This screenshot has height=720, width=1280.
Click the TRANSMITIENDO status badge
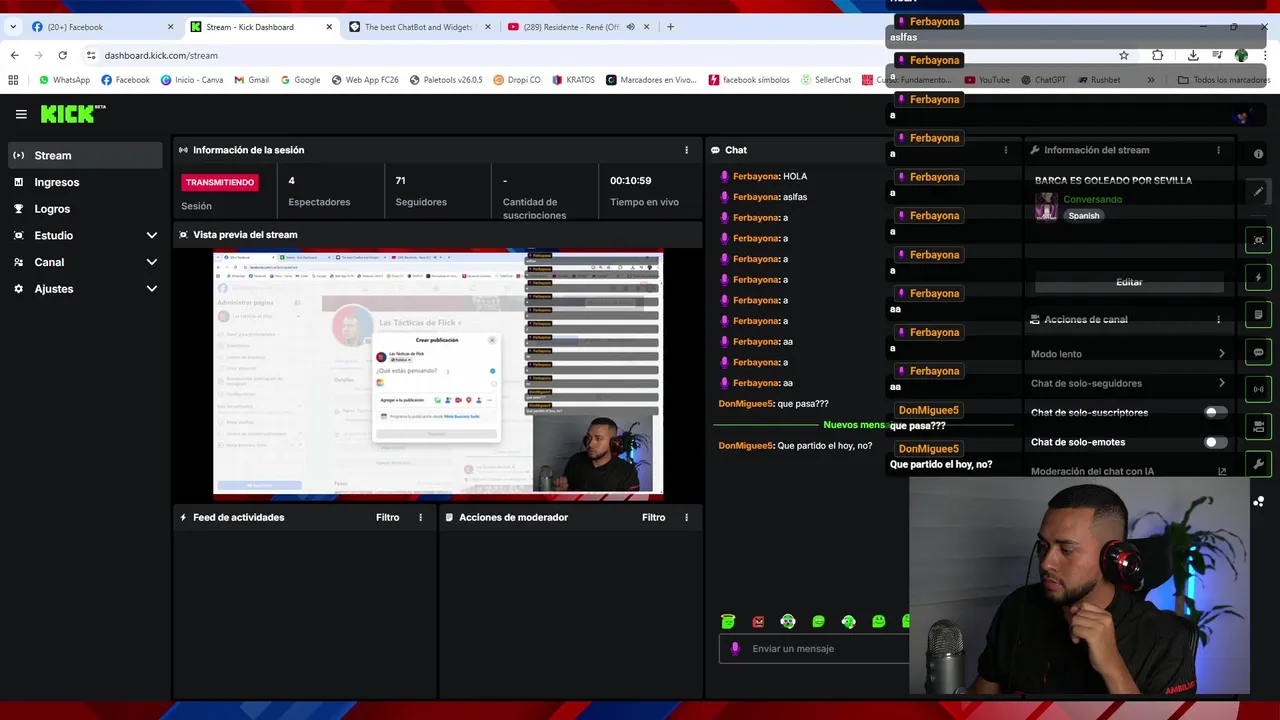coord(220,182)
